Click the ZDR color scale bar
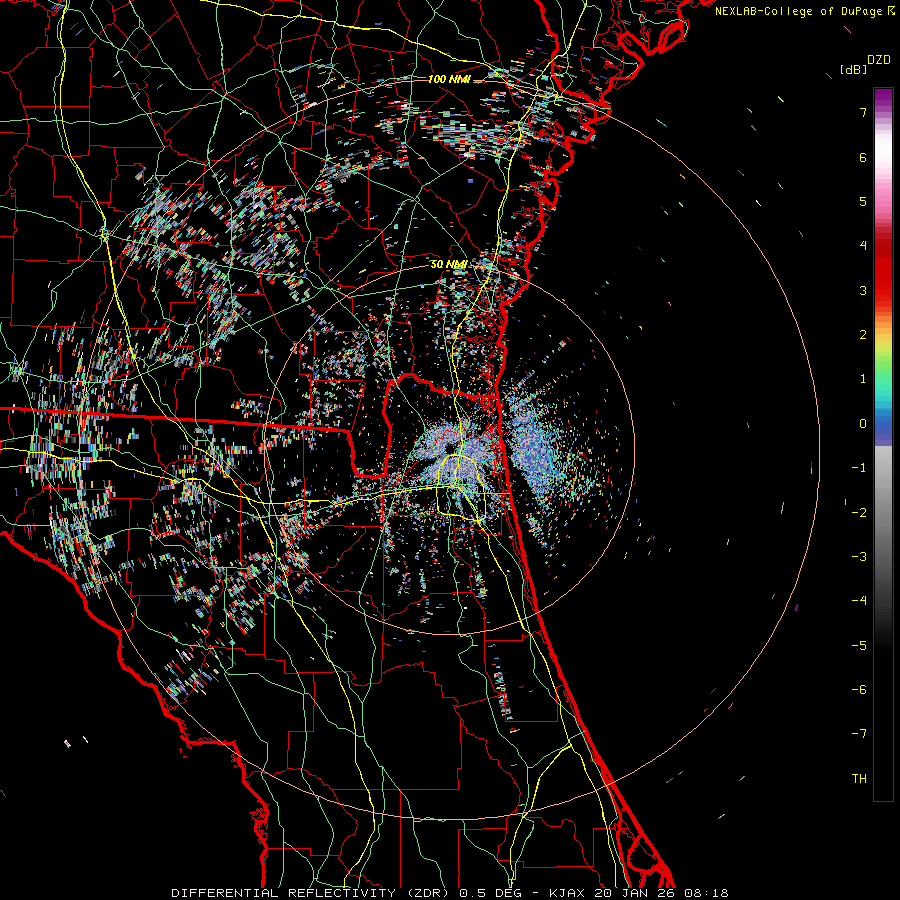The width and height of the screenshot is (900, 900). coord(883,444)
